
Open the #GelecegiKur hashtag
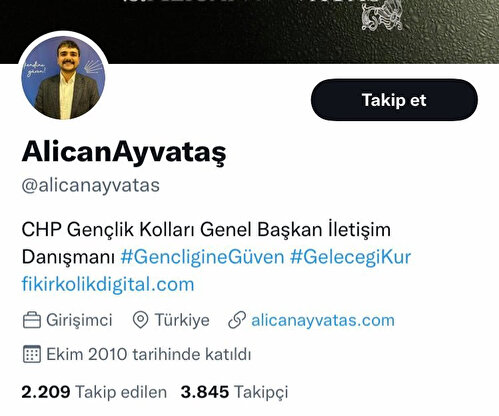(x=350, y=257)
